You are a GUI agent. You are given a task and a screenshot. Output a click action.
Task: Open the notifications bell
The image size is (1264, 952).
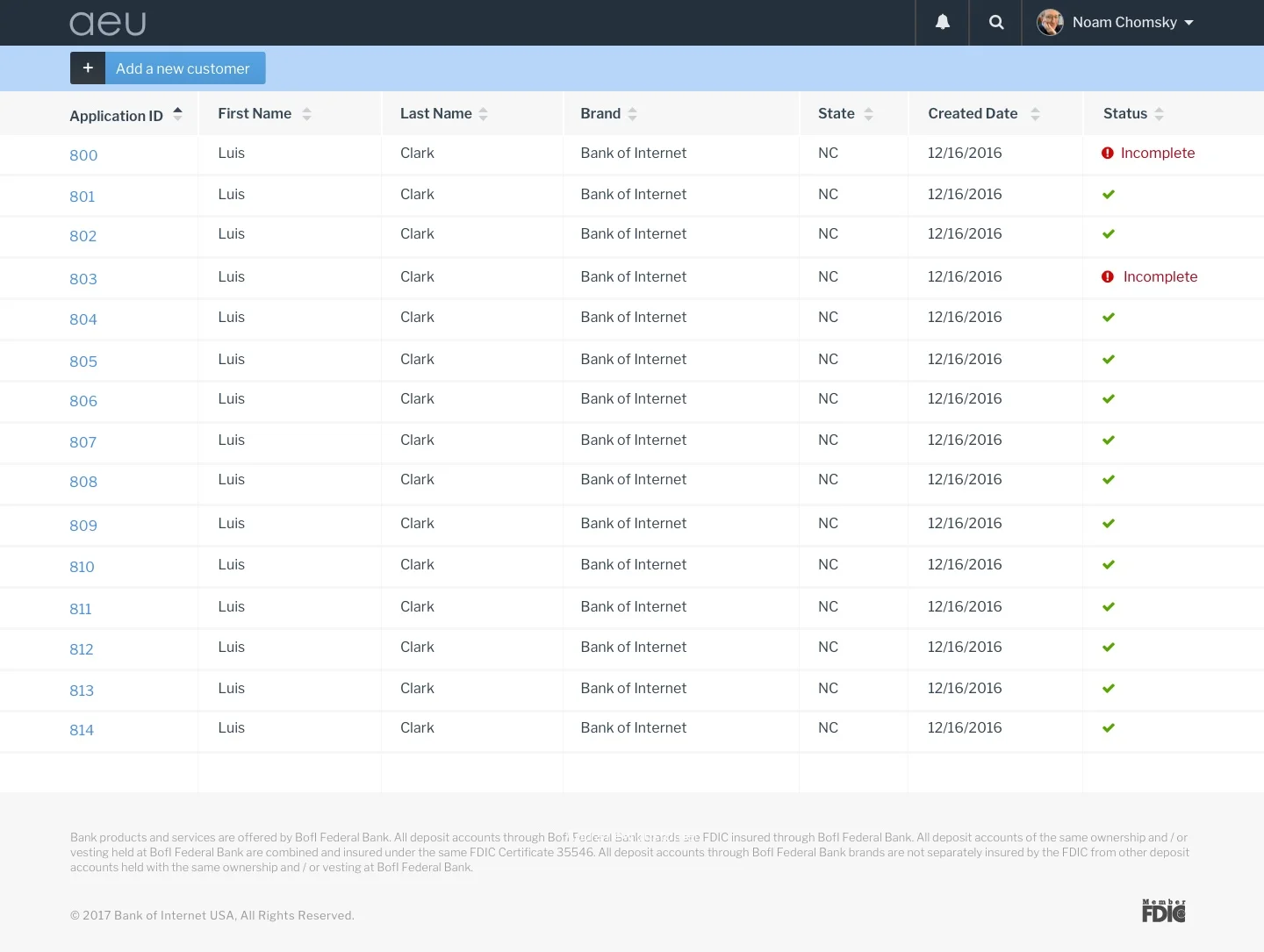tap(942, 22)
